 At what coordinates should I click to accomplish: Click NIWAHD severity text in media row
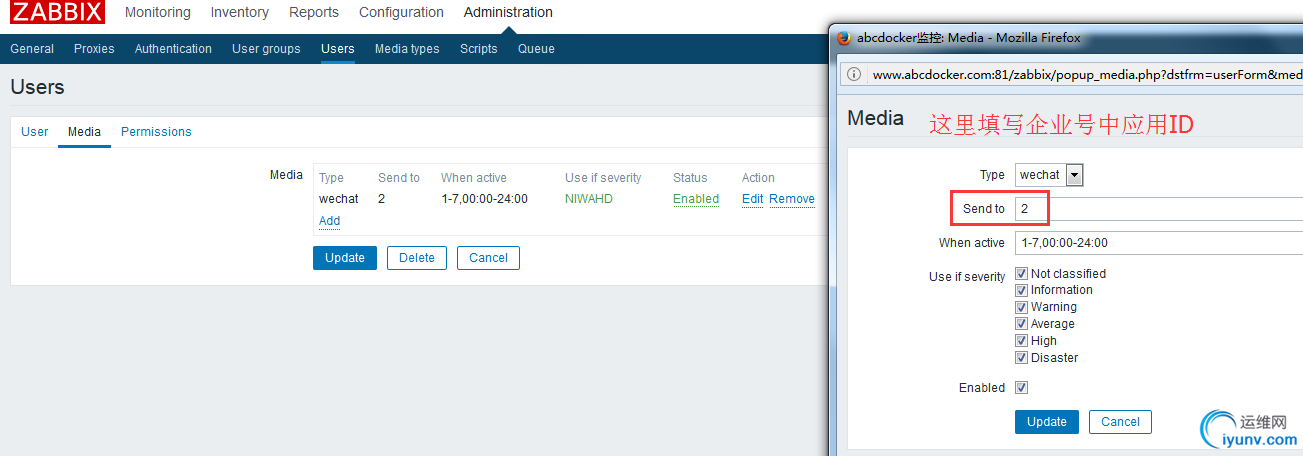pyautogui.click(x=589, y=199)
